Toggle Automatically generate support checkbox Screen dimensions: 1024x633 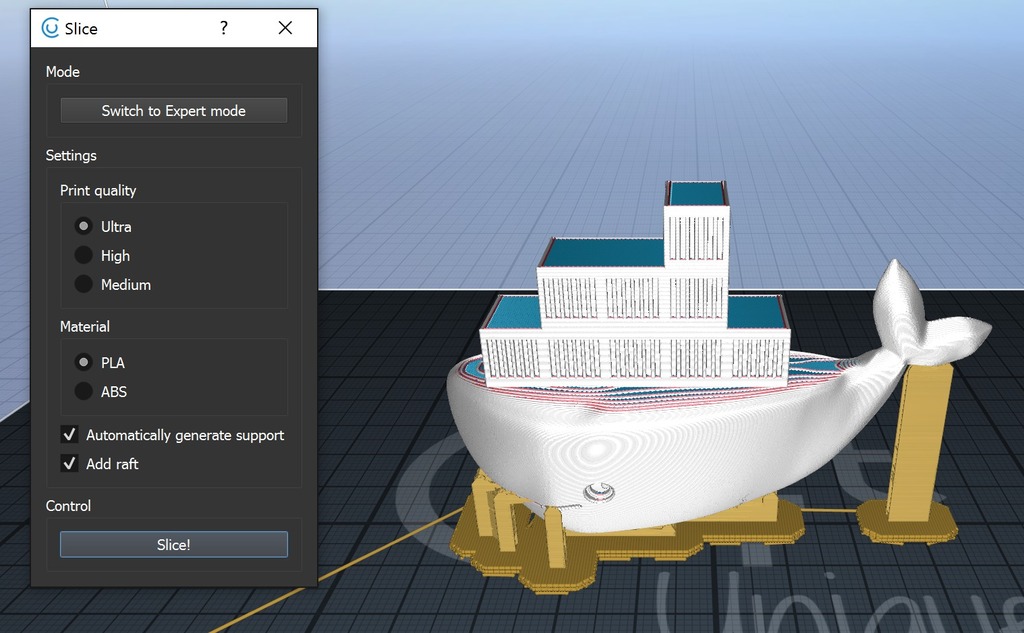pos(69,434)
